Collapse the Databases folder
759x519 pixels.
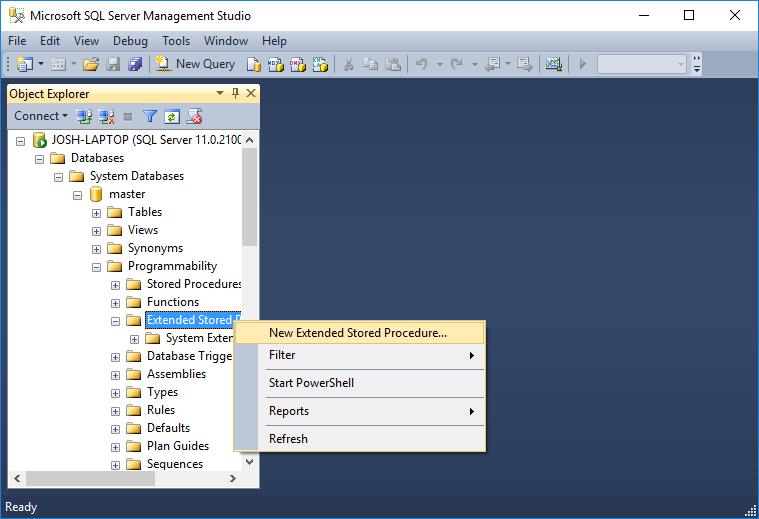(x=40, y=159)
